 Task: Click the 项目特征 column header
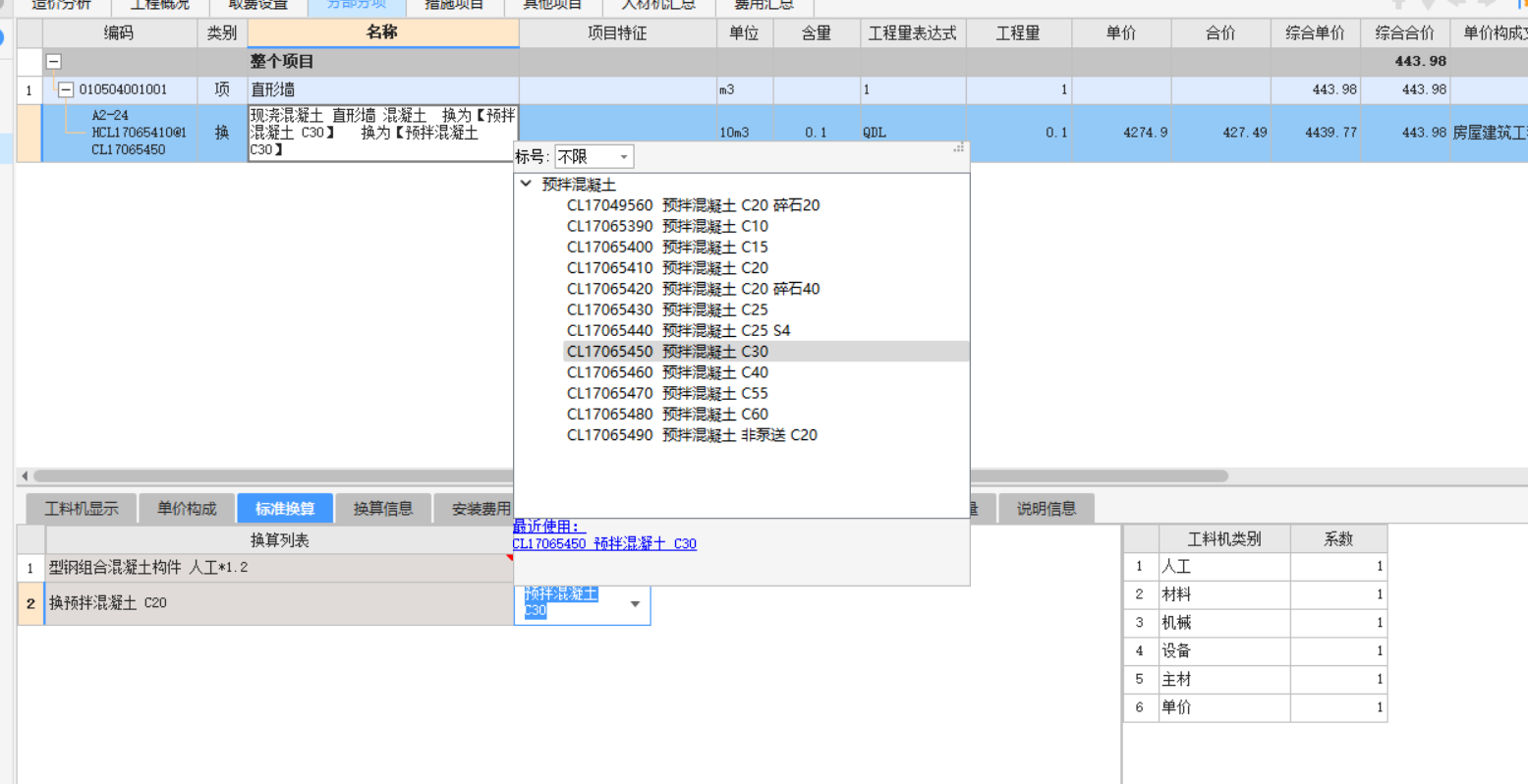tap(618, 32)
